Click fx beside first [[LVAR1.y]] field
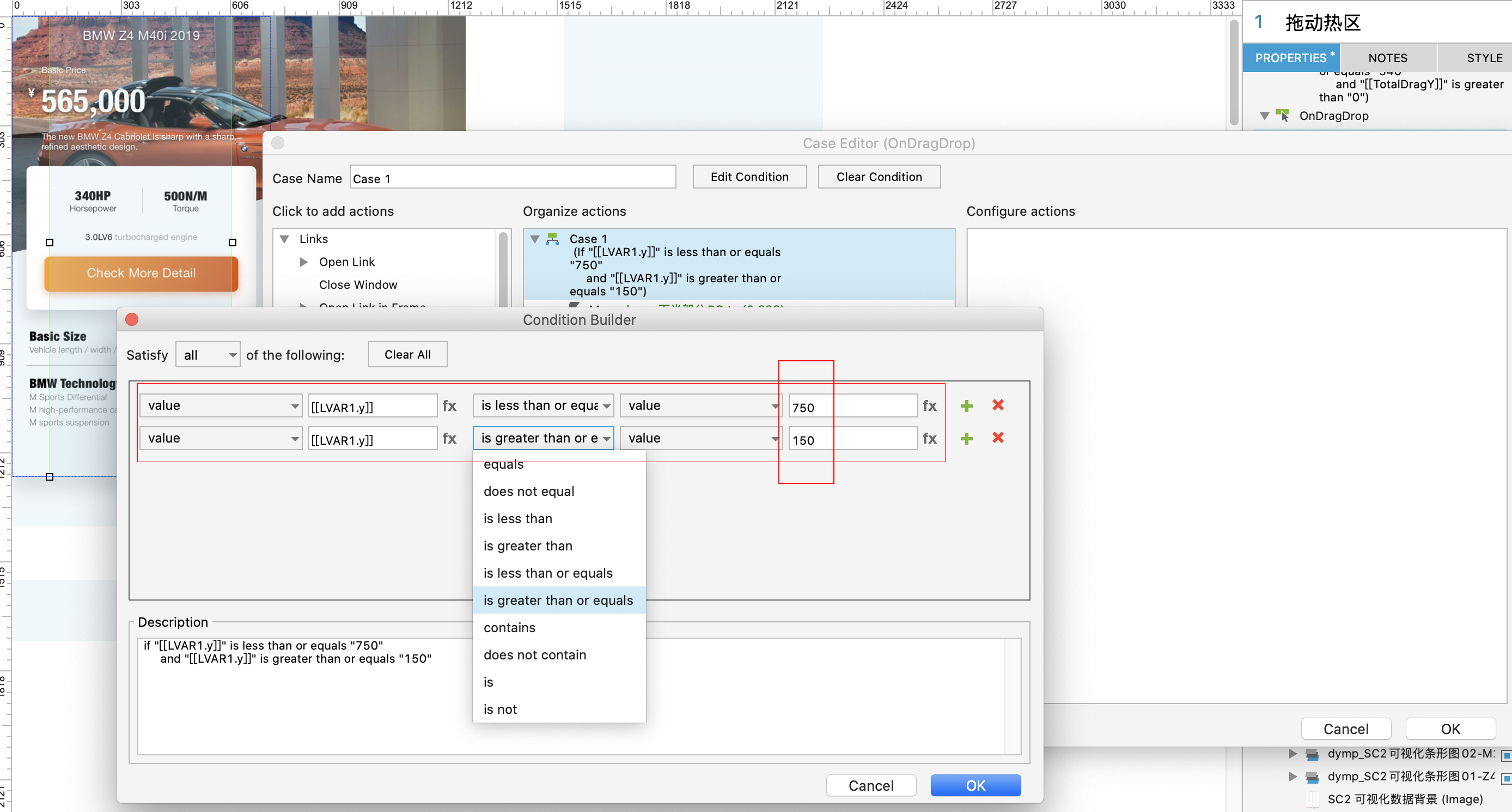The height and width of the screenshot is (812, 1512). coord(449,405)
